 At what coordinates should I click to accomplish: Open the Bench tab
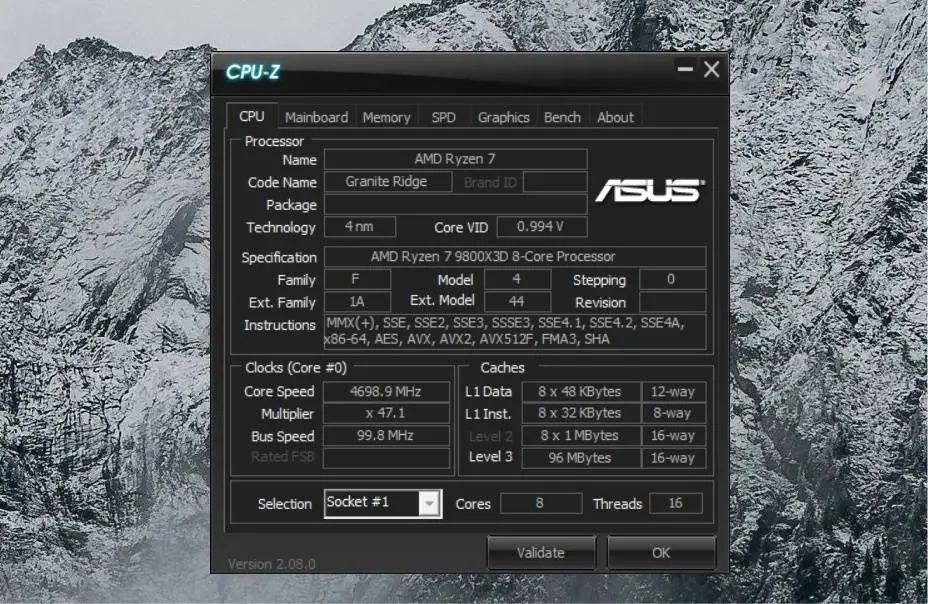click(562, 117)
